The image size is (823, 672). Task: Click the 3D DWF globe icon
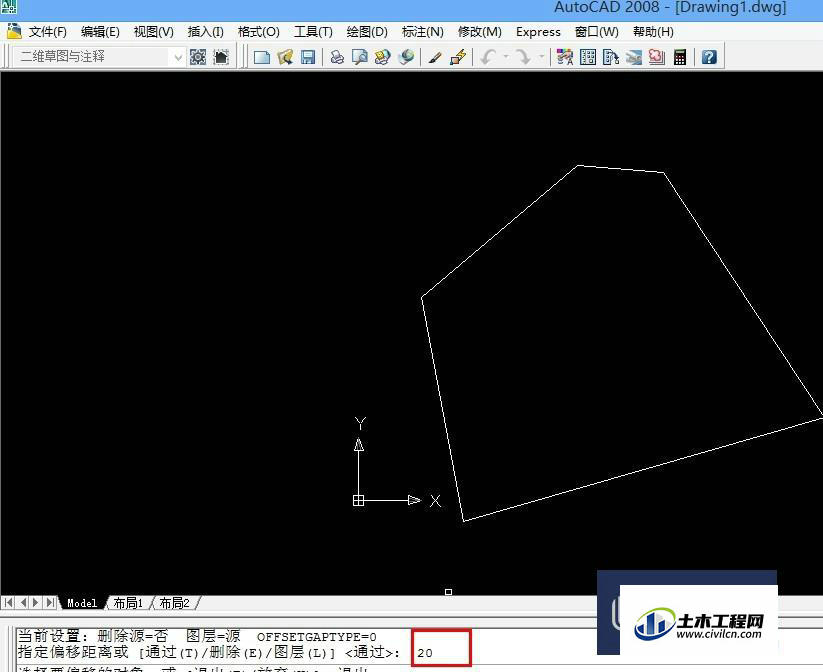click(406, 57)
